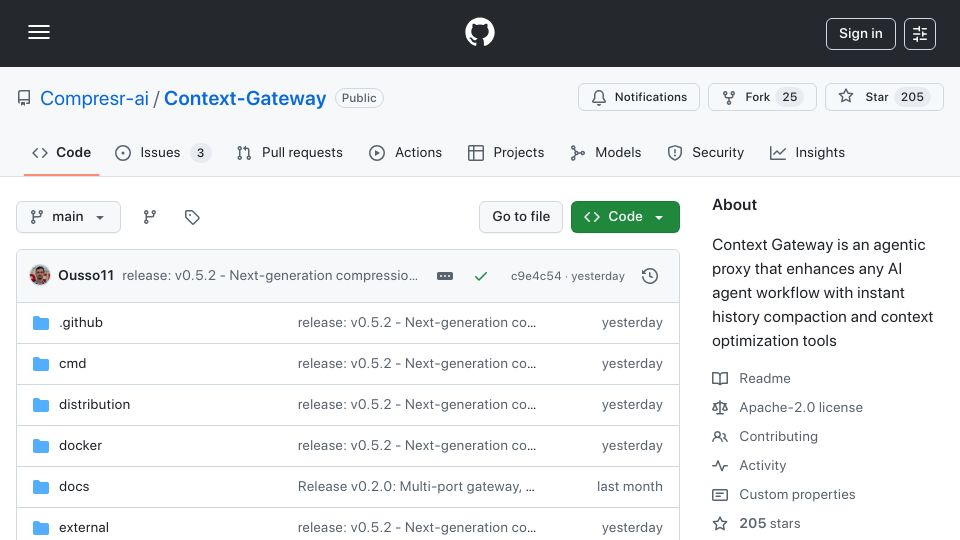
Task: Open the .github folder
Action: pyautogui.click(x=81, y=323)
